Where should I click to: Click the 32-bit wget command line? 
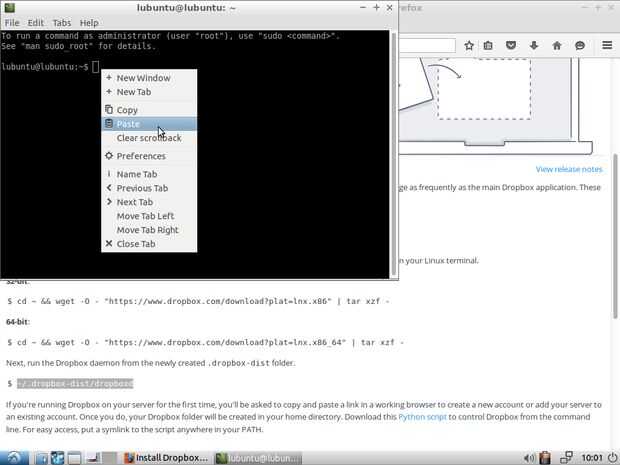[x=198, y=301]
